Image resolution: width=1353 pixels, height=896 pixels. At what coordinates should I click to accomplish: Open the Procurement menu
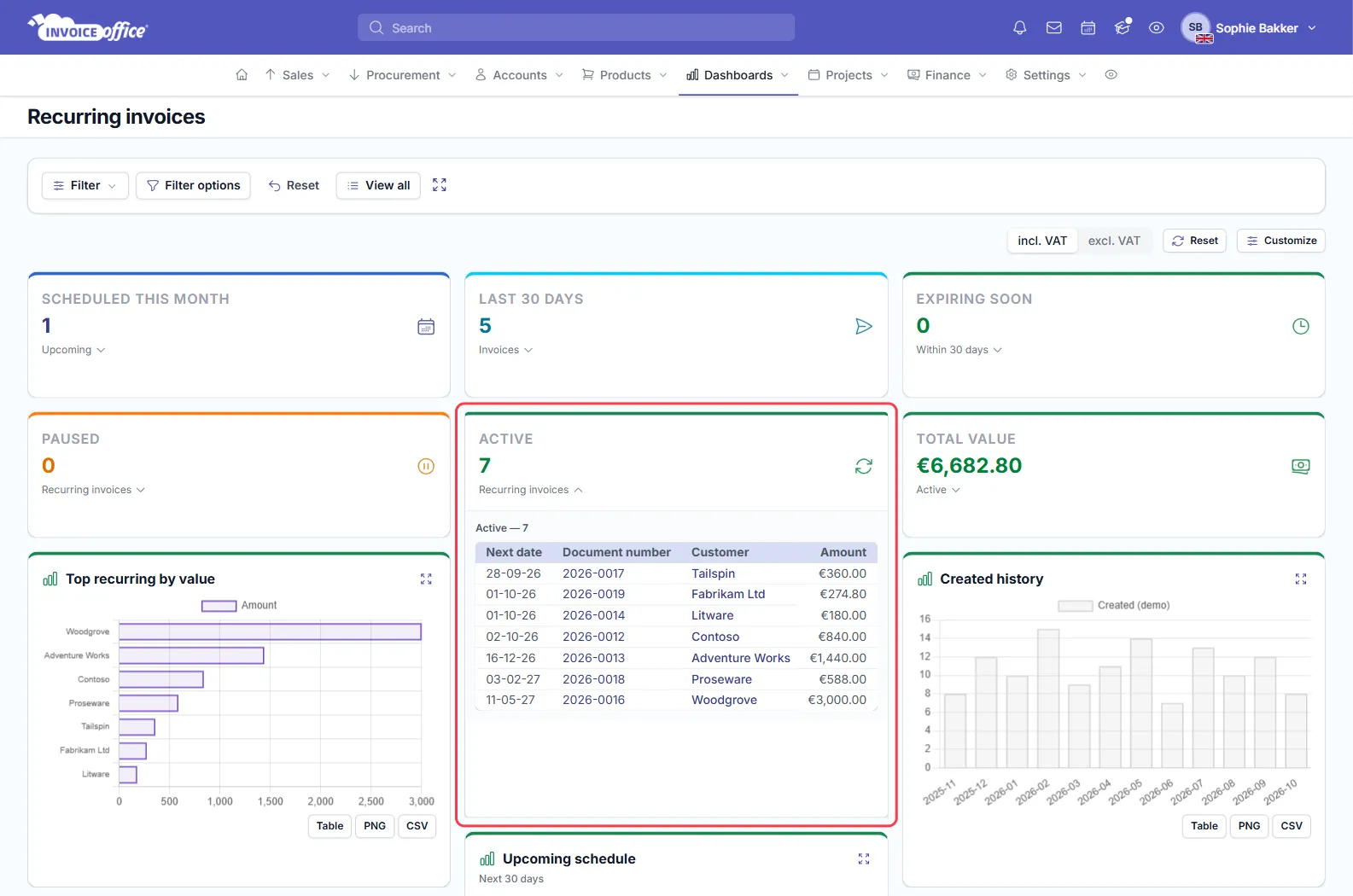[402, 75]
